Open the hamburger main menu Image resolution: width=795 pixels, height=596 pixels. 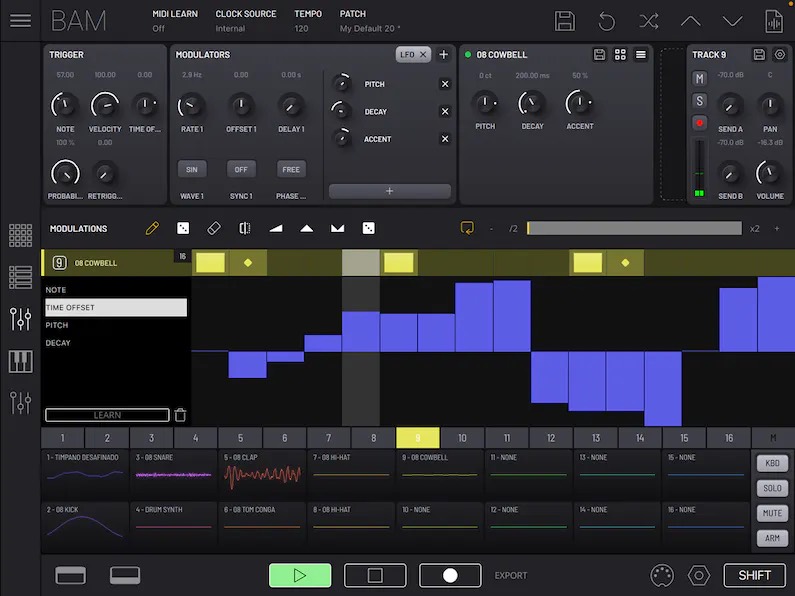20,21
